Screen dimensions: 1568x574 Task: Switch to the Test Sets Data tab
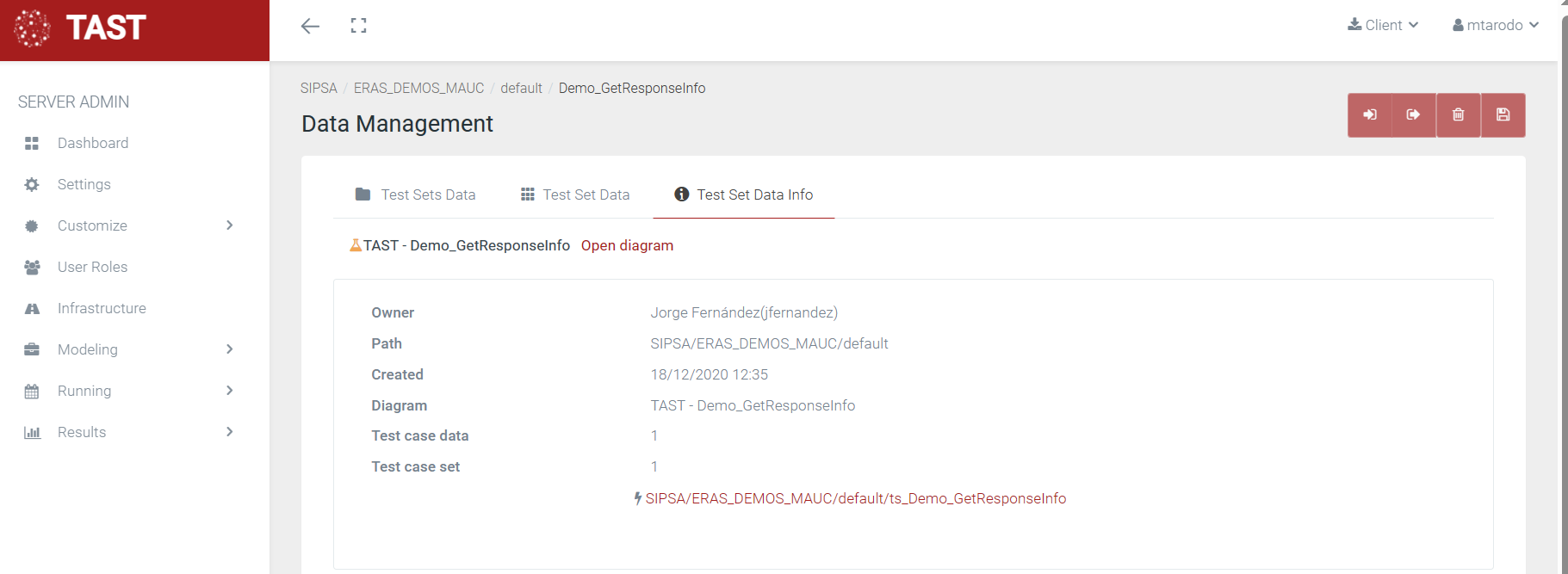click(x=416, y=194)
